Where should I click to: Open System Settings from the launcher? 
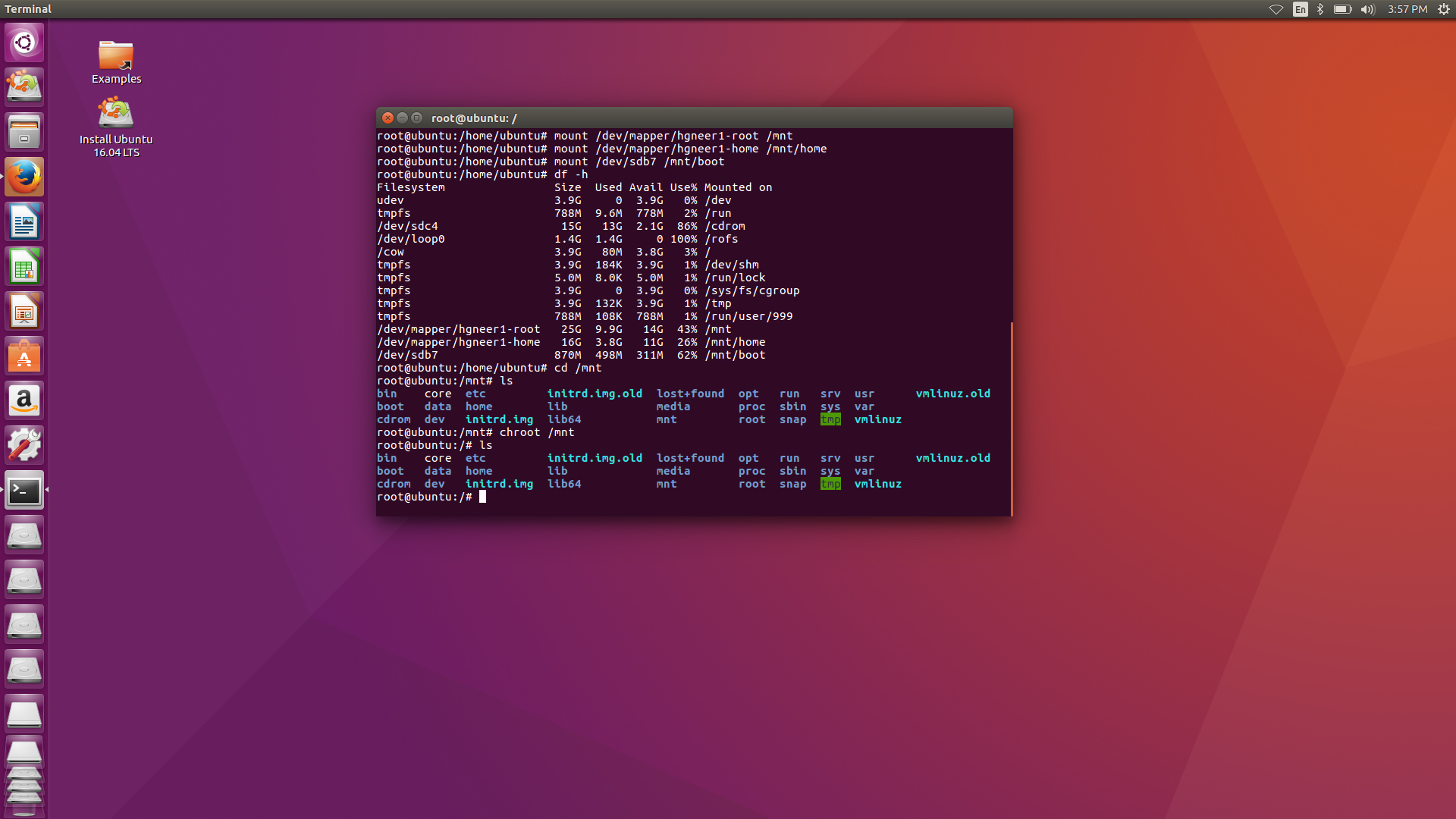tap(24, 444)
